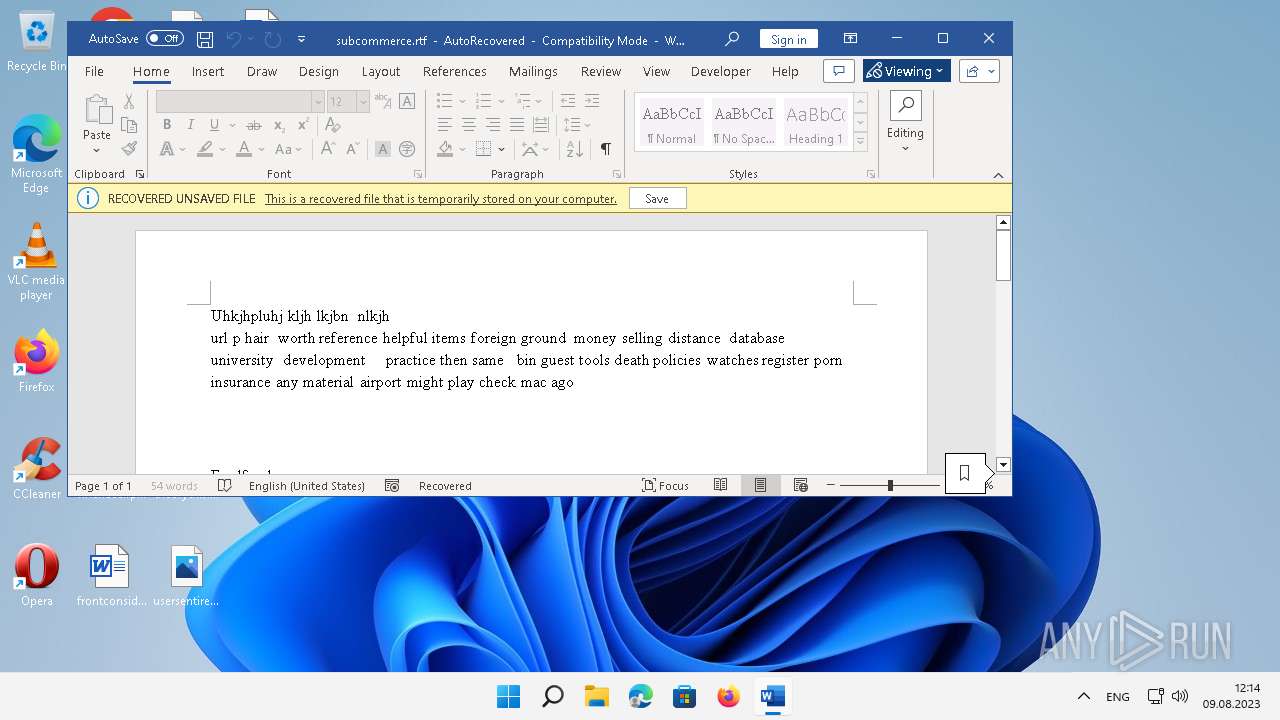
Task: Apply Superscript formatting
Action: (304, 125)
